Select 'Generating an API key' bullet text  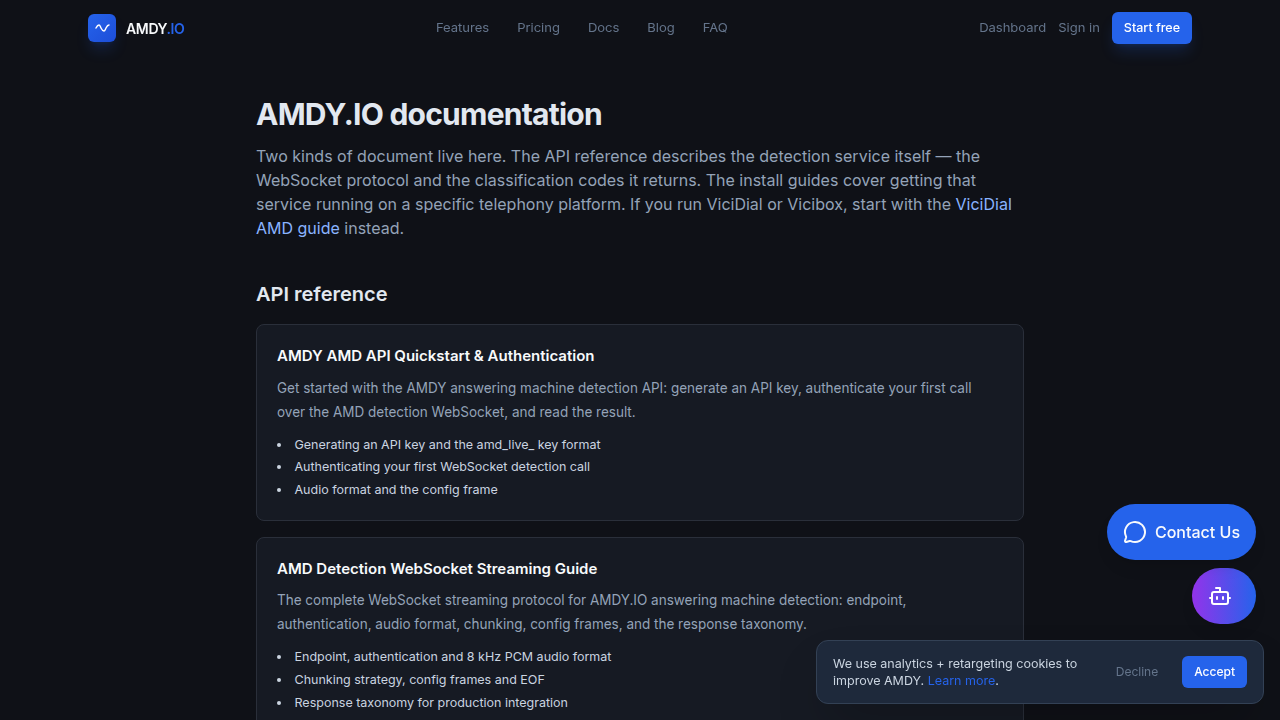pyautogui.click(x=447, y=444)
